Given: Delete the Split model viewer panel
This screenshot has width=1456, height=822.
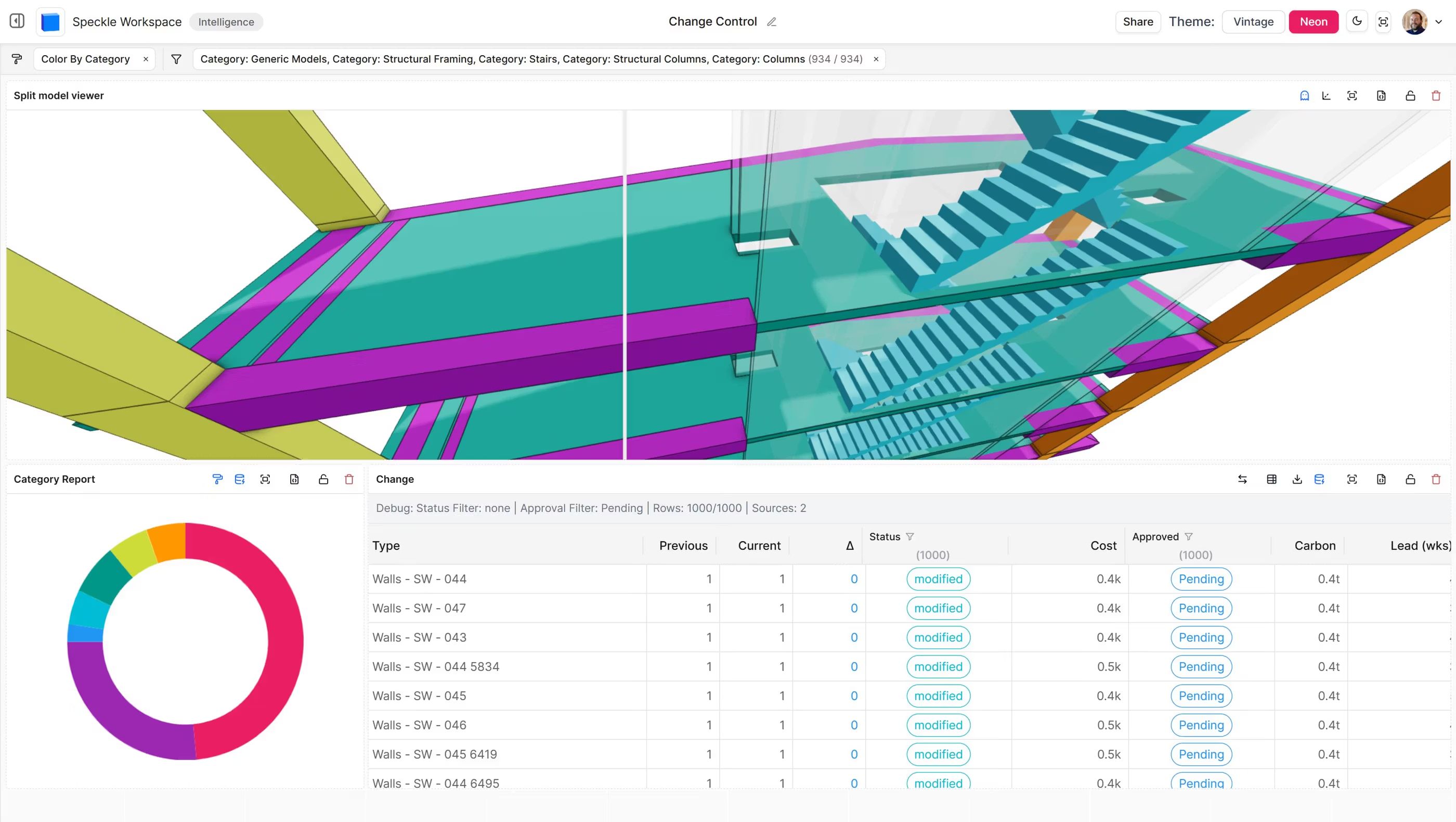Looking at the screenshot, I should pos(1436,96).
